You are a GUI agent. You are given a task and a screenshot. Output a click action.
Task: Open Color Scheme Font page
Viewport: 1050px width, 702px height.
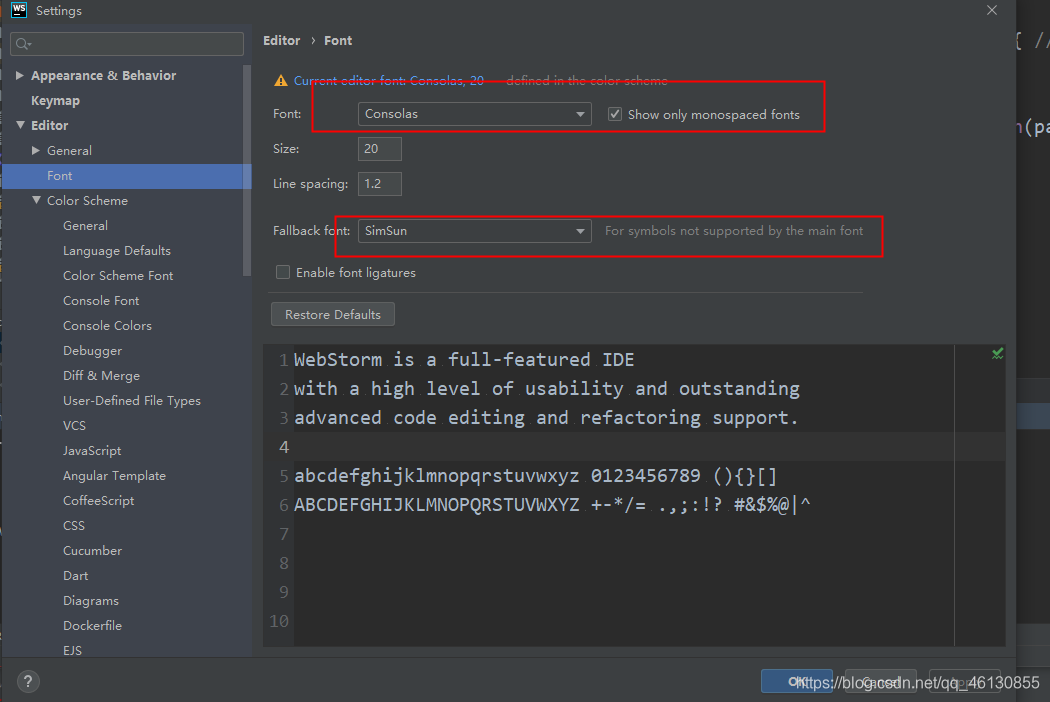click(x=118, y=275)
